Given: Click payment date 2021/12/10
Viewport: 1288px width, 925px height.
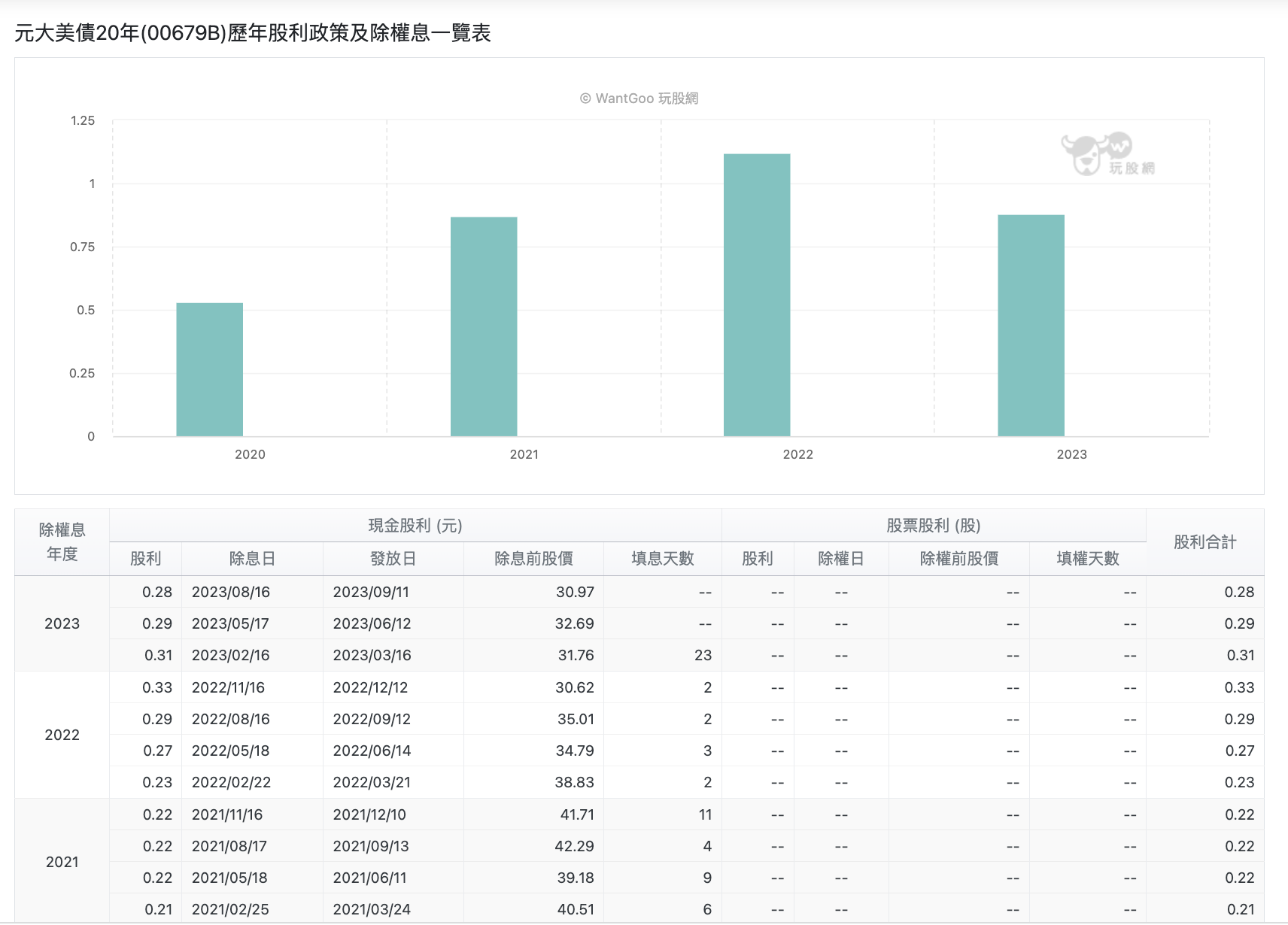Looking at the screenshot, I should tap(369, 815).
